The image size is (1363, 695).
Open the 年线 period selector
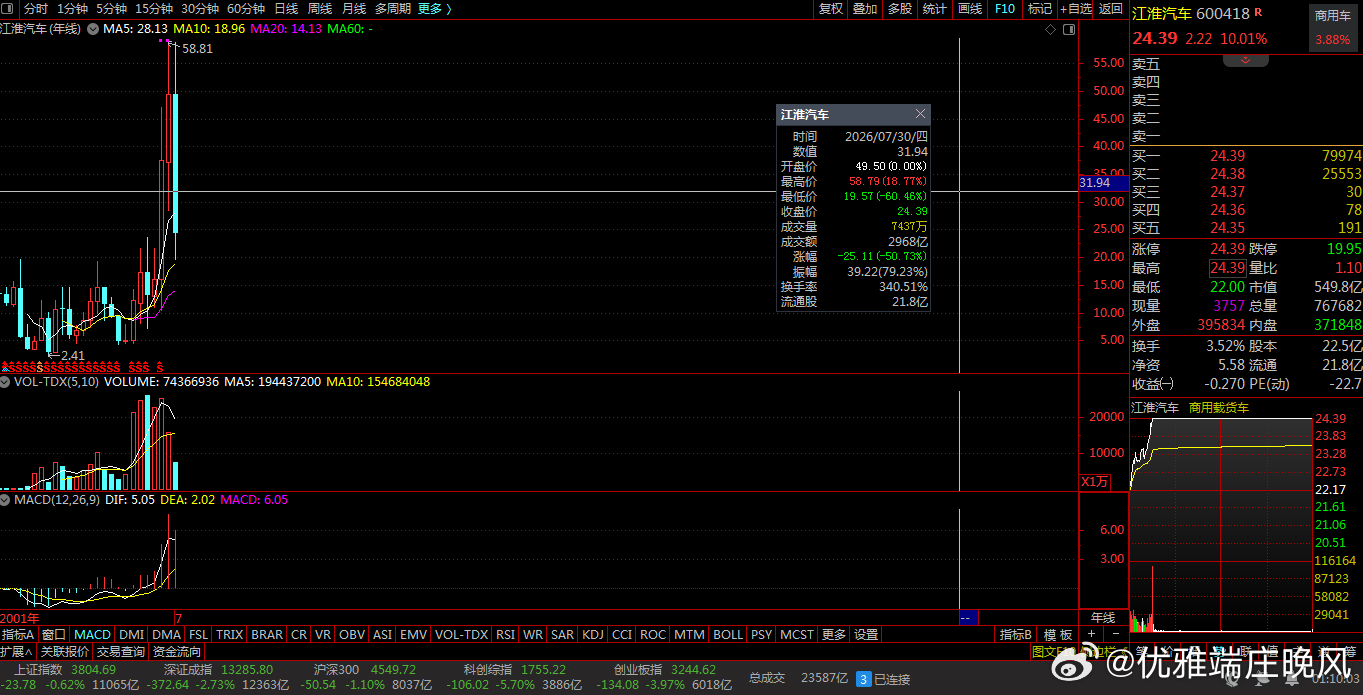pos(1103,618)
